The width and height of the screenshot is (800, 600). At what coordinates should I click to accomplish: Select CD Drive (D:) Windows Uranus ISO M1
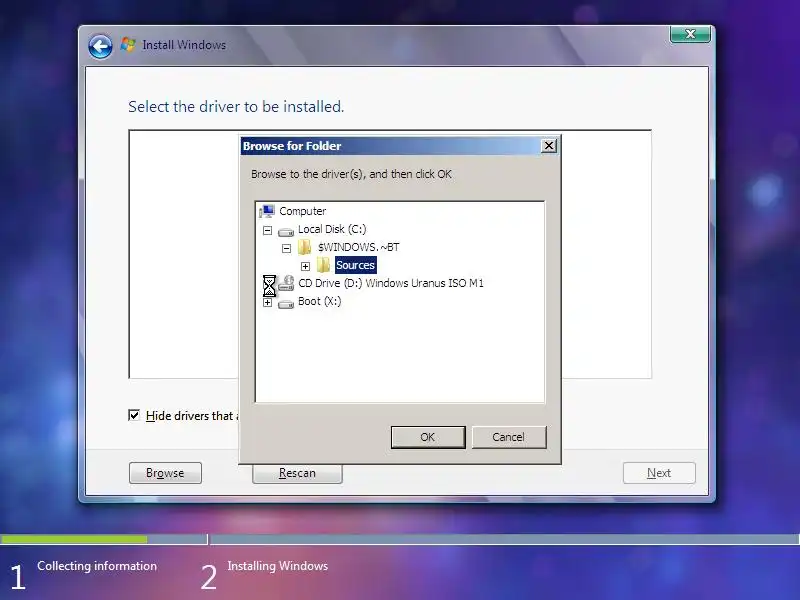click(x=391, y=283)
